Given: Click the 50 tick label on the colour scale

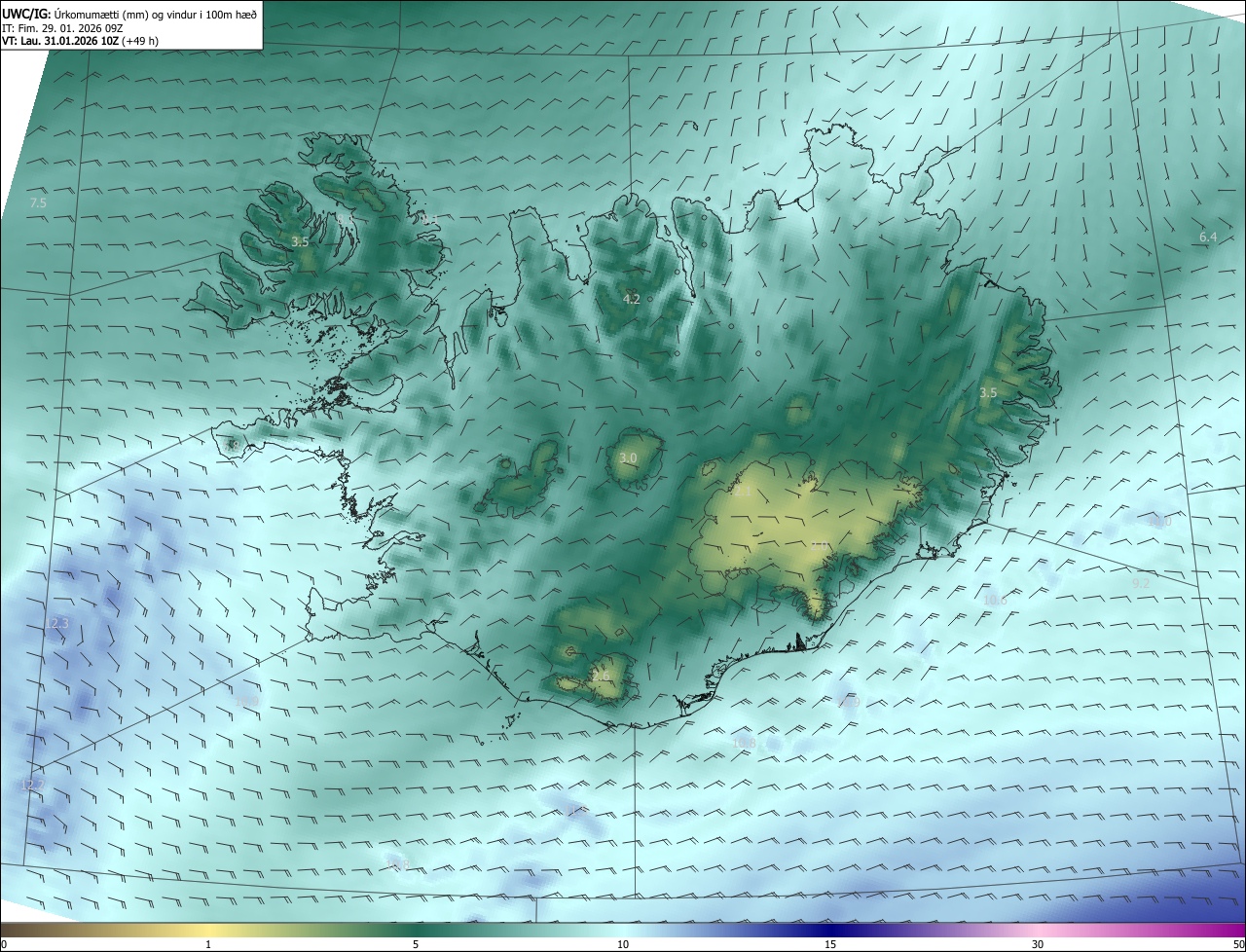Looking at the screenshot, I should point(1238,944).
